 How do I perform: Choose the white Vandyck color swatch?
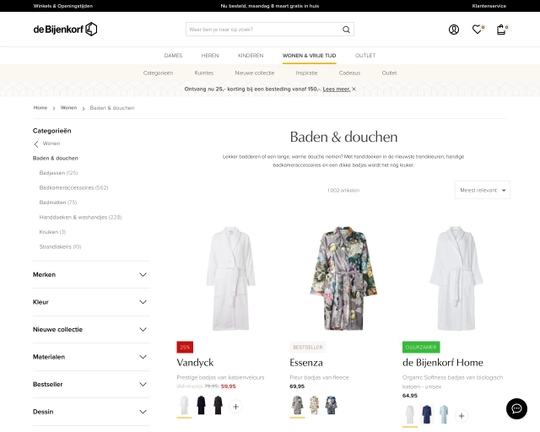(x=184, y=405)
